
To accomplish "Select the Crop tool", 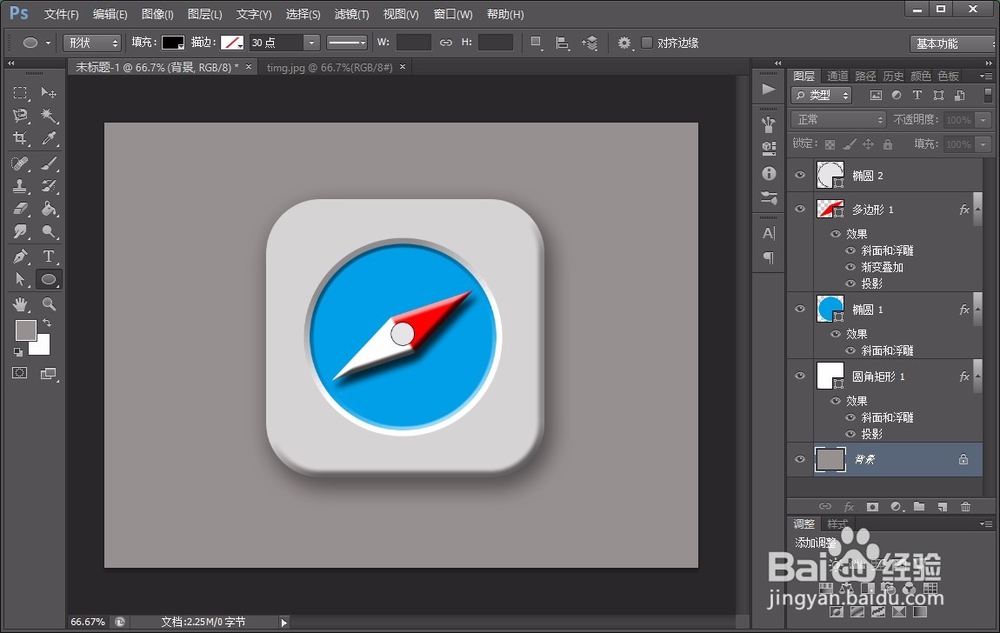I will click(x=20, y=138).
